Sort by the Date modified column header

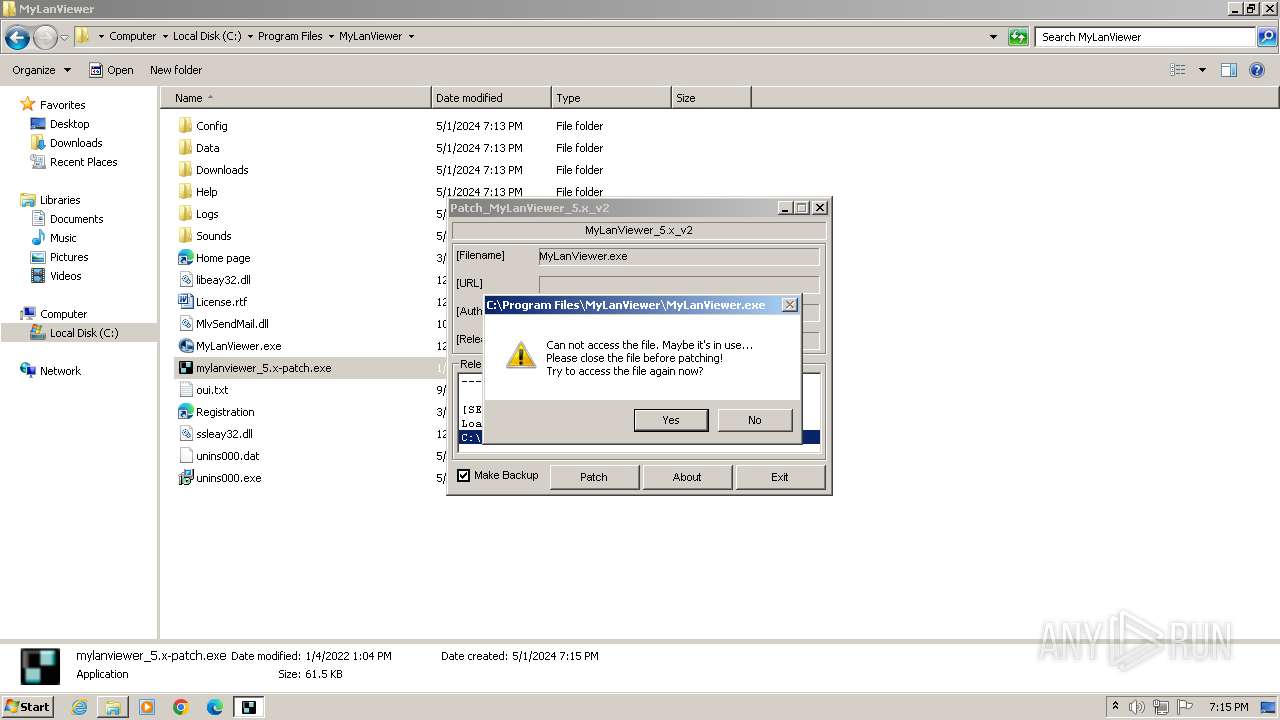[491, 98]
